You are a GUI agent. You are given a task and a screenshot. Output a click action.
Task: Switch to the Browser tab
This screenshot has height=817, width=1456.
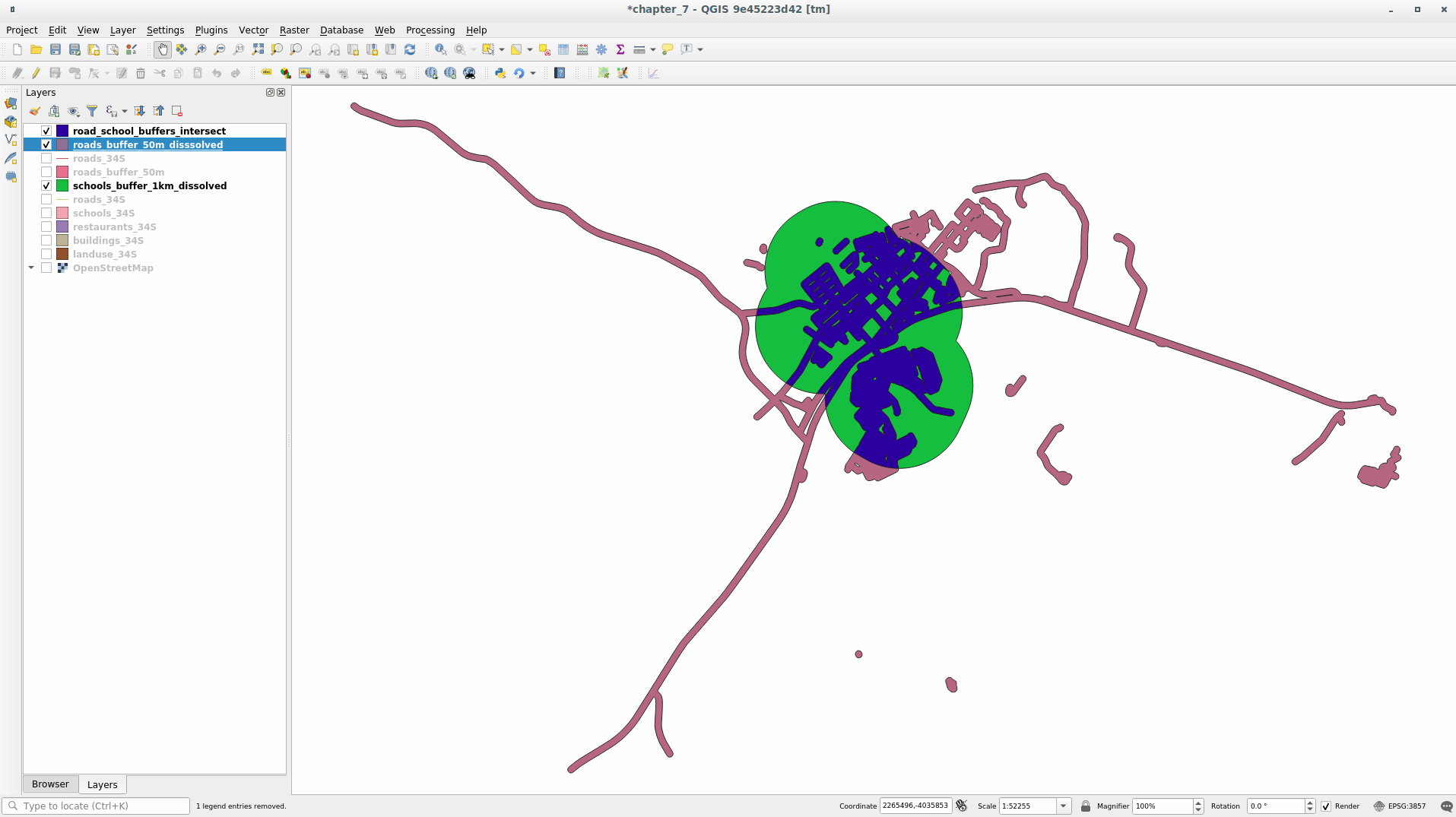tap(50, 784)
